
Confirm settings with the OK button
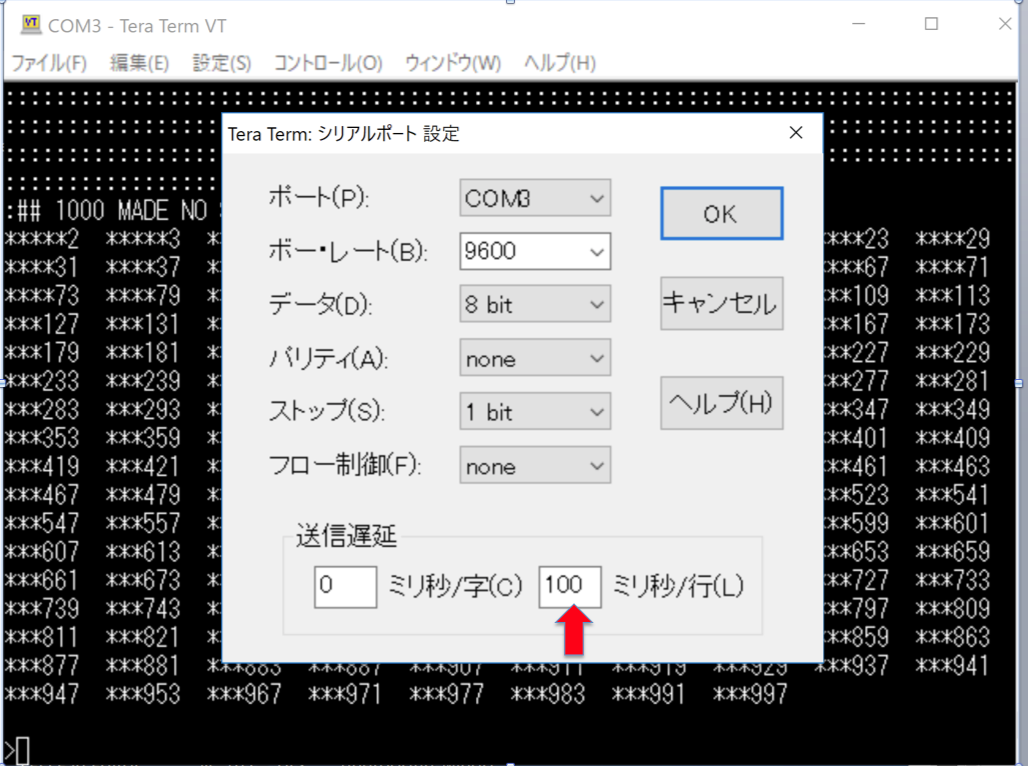tap(721, 213)
